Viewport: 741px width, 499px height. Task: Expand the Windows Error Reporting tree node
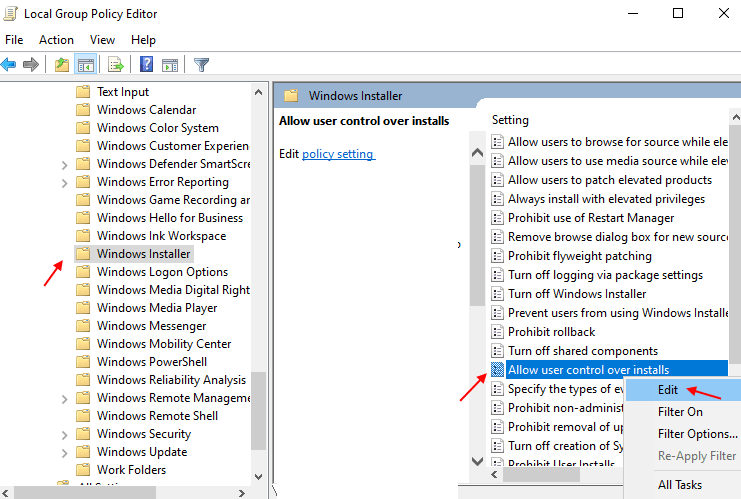65,183
